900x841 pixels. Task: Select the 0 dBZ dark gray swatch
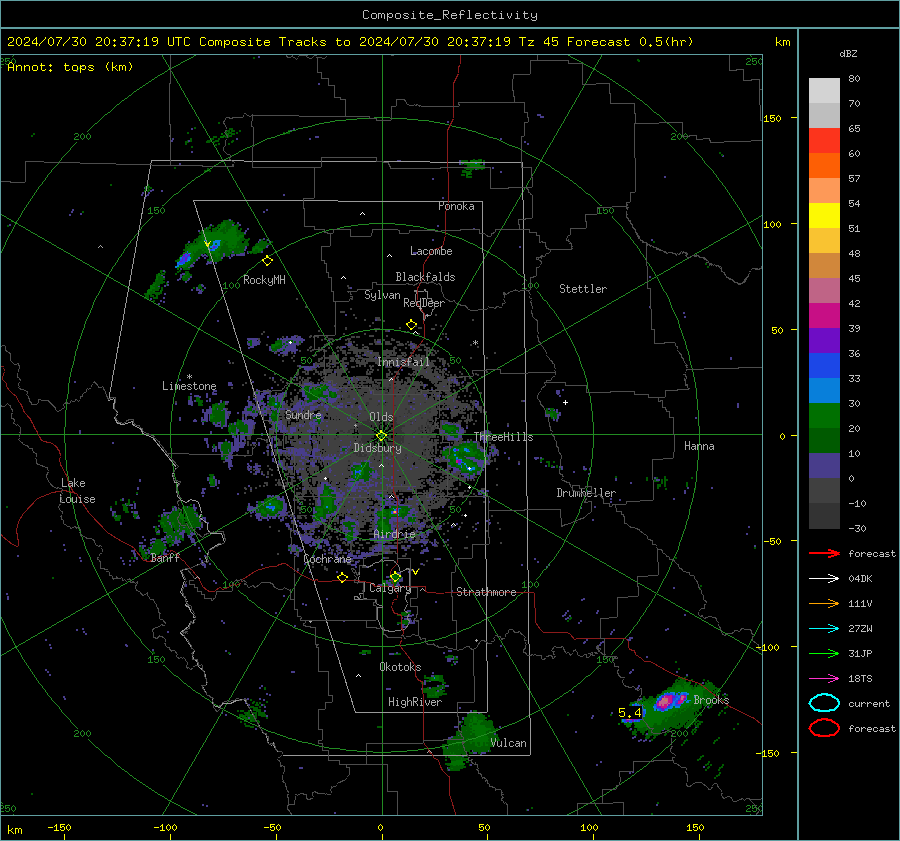click(824, 491)
